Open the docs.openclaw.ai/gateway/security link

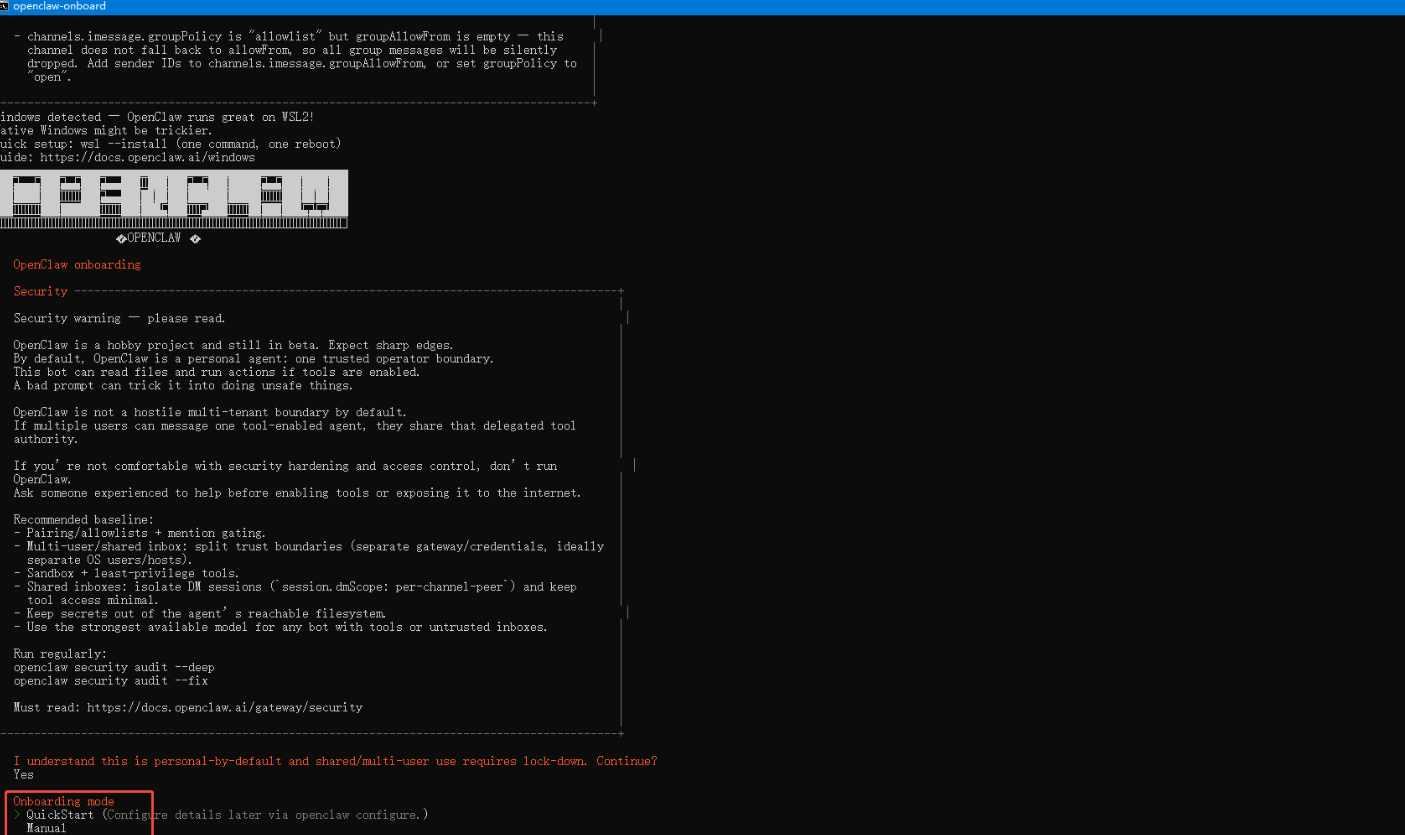(x=225, y=707)
